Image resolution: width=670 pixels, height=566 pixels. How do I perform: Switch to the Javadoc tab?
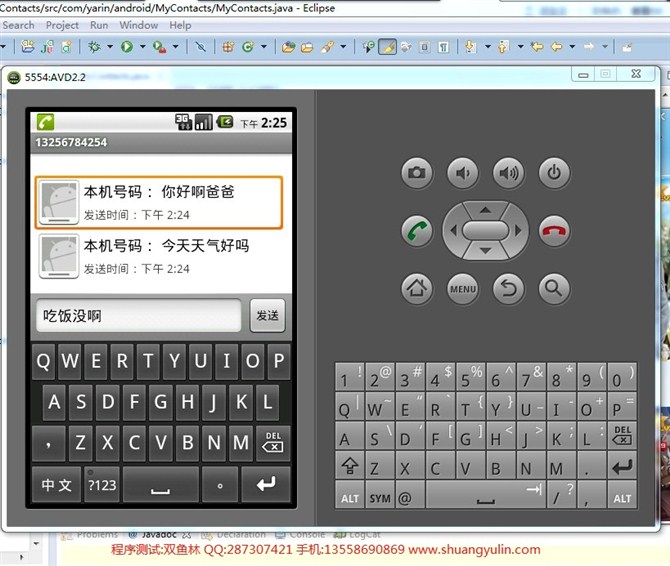[159, 534]
